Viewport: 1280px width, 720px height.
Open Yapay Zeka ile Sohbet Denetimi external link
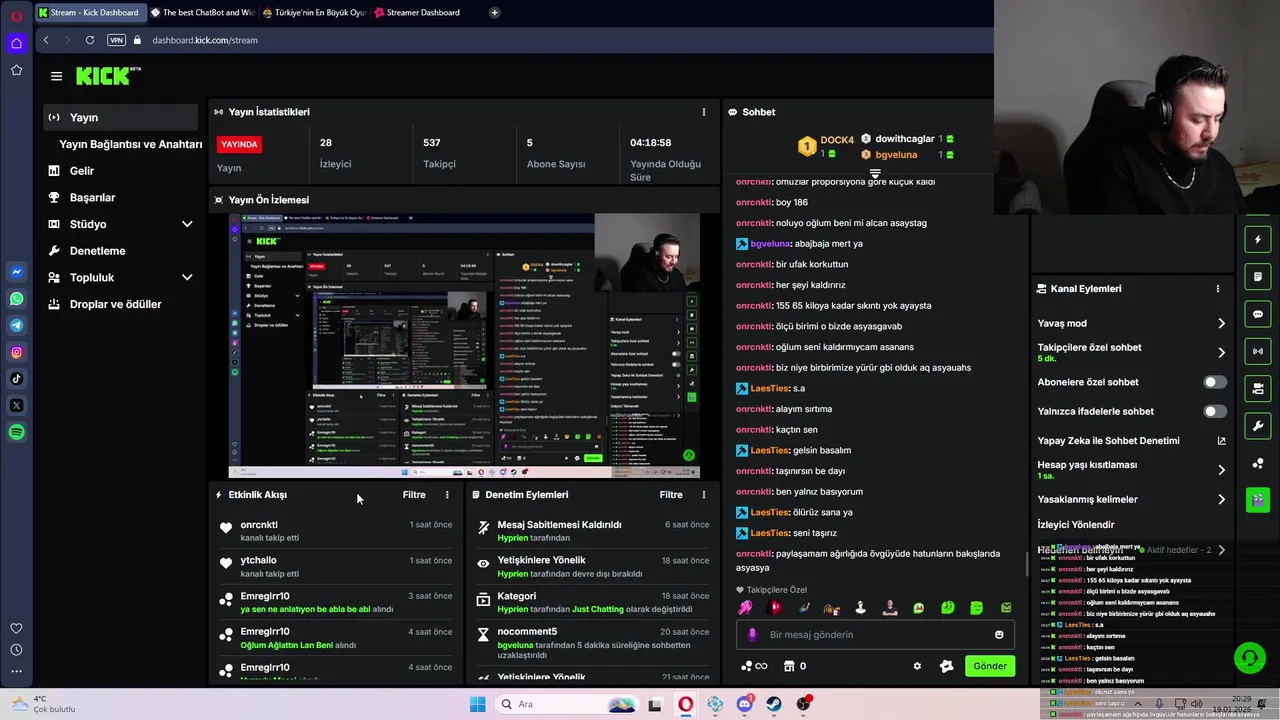(1221, 441)
